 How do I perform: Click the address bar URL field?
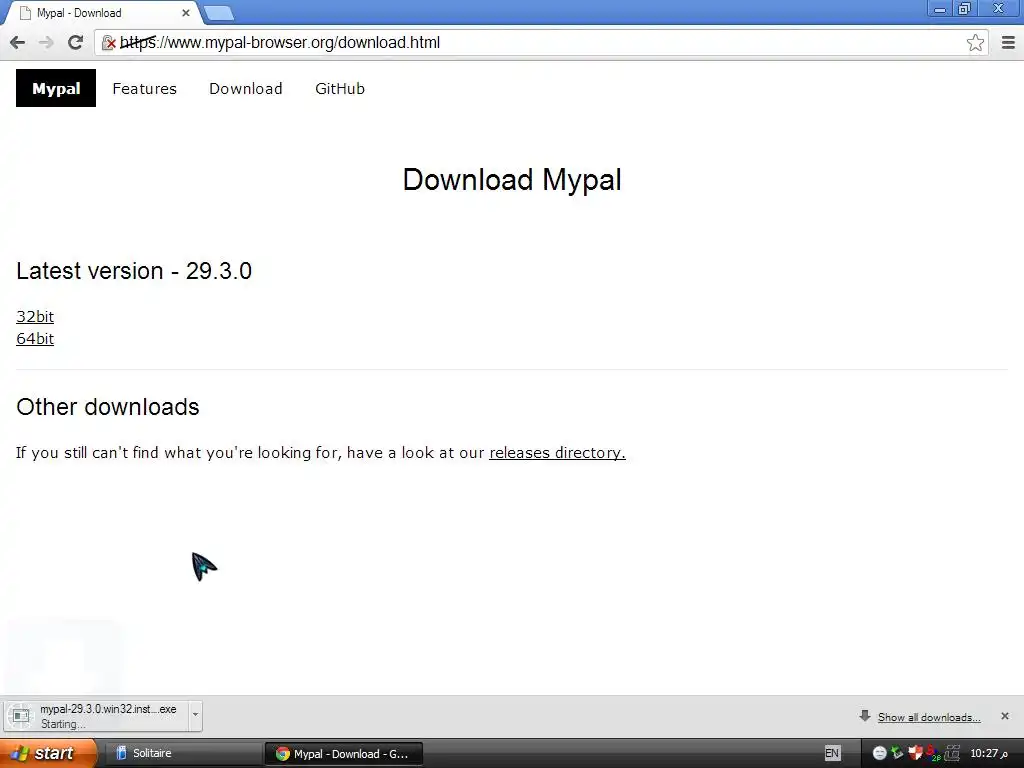(x=541, y=42)
